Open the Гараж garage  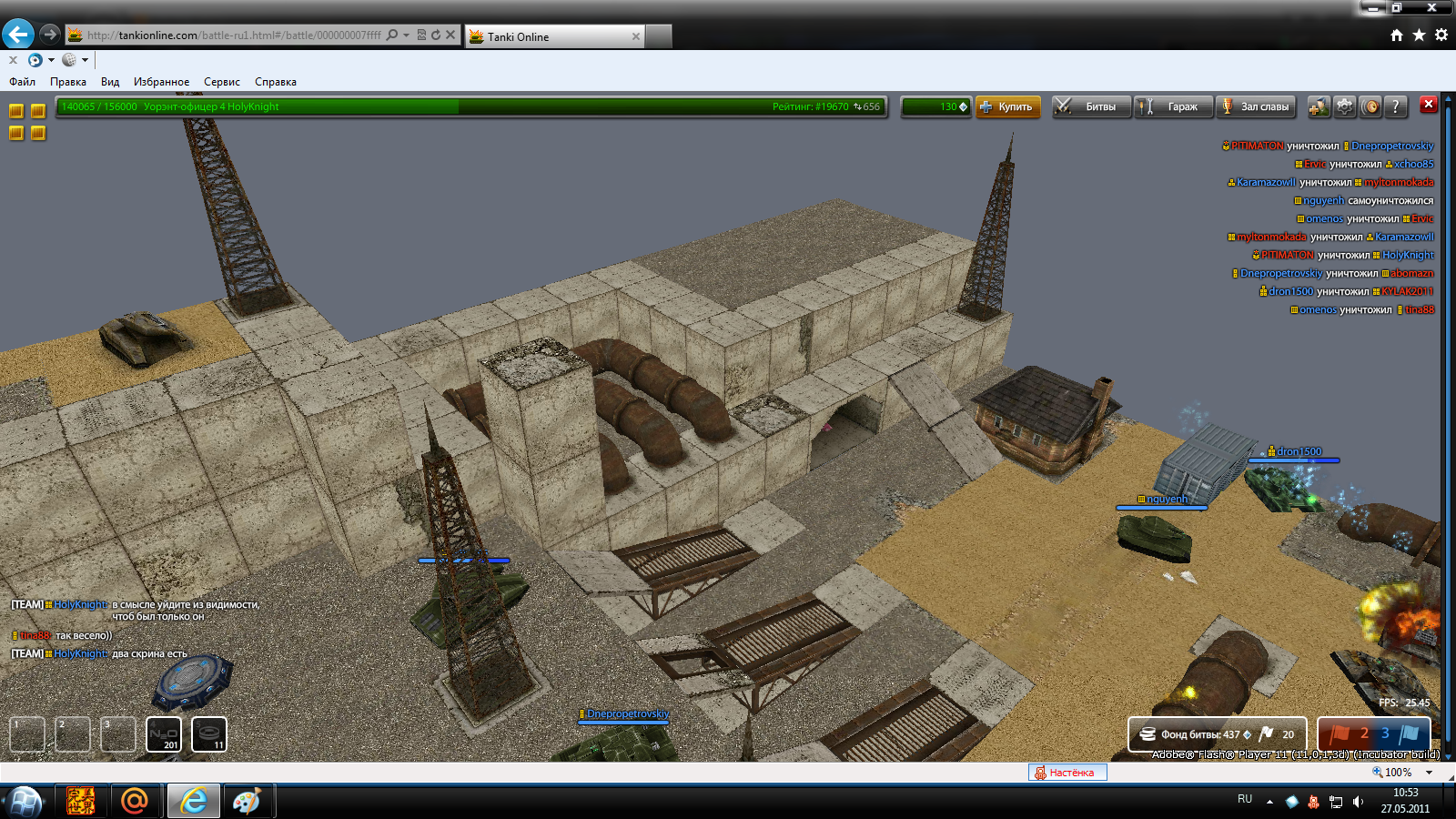pos(1174,106)
